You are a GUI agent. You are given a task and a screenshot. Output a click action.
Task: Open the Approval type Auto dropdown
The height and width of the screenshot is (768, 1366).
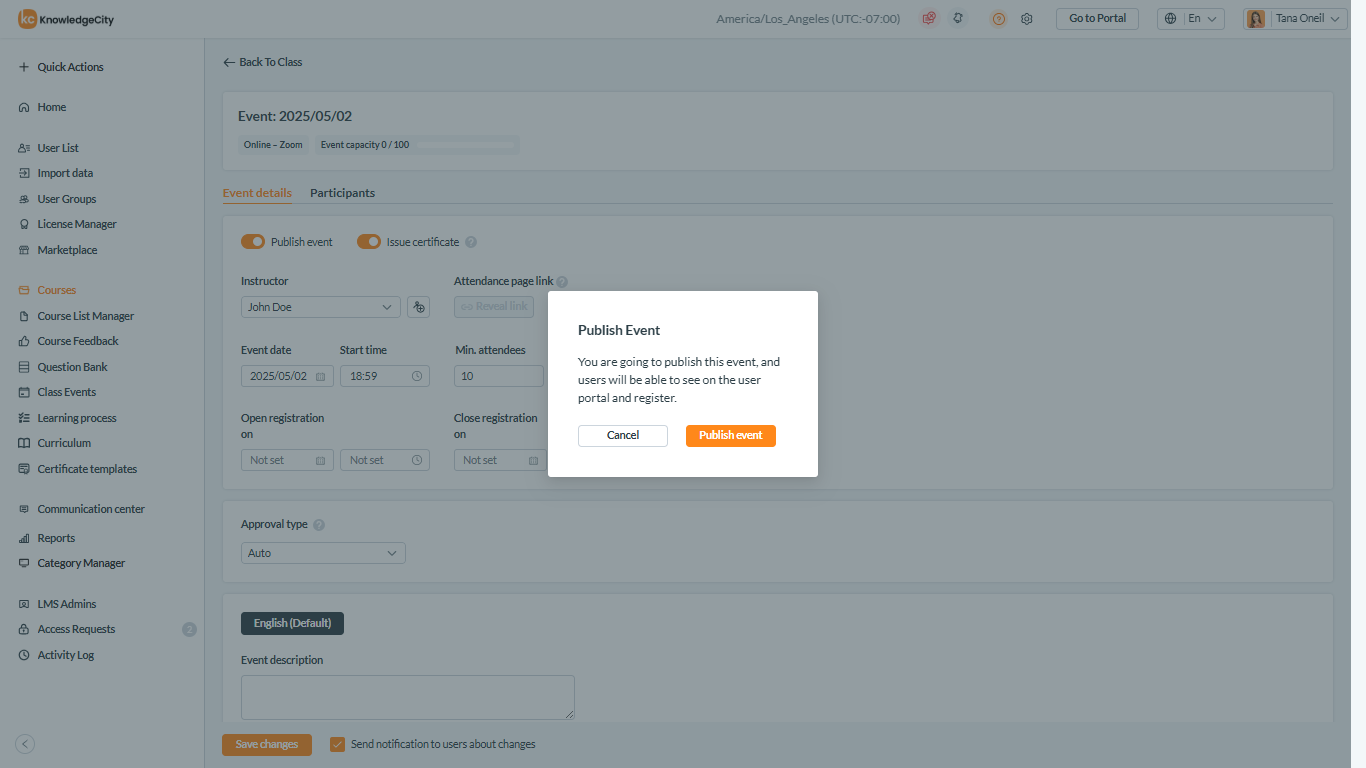(x=323, y=553)
